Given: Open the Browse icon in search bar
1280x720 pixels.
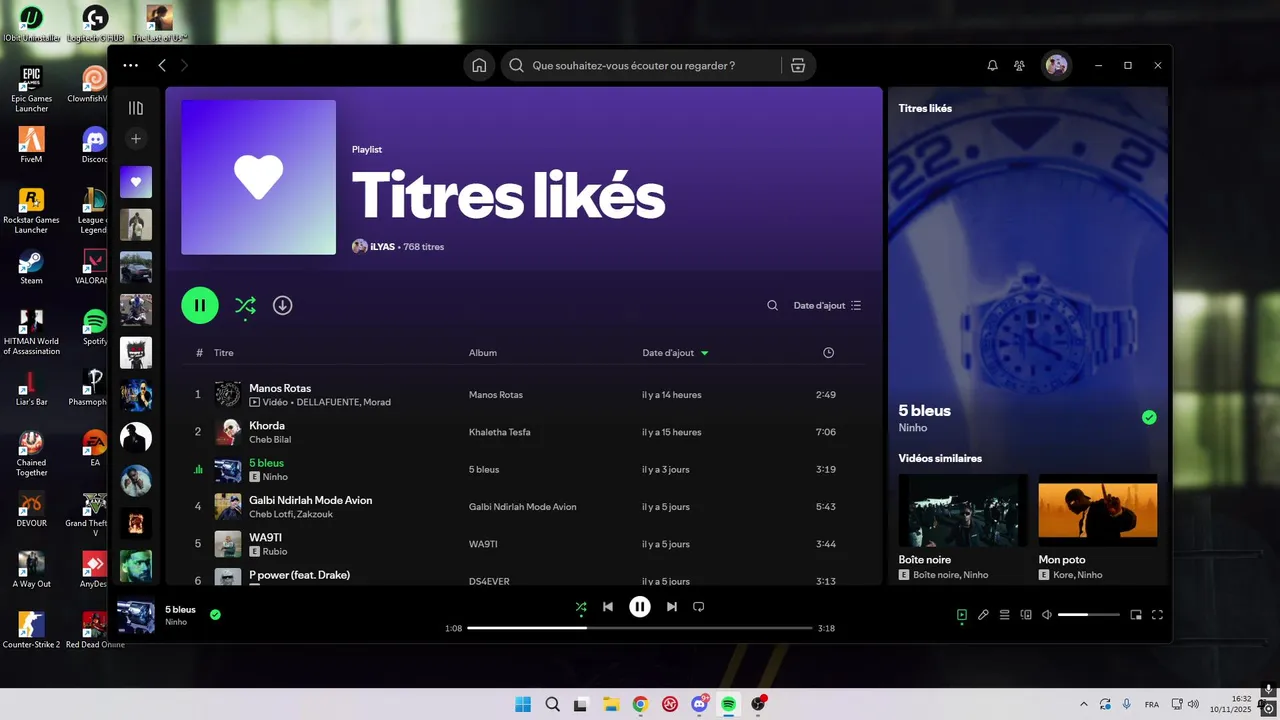Looking at the screenshot, I should (x=797, y=66).
